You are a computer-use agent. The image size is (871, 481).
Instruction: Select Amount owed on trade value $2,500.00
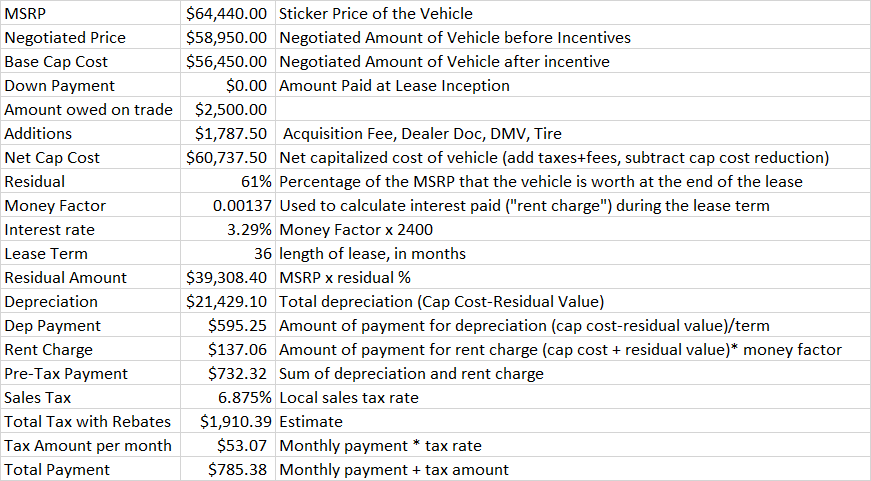(x=228, y=109)
